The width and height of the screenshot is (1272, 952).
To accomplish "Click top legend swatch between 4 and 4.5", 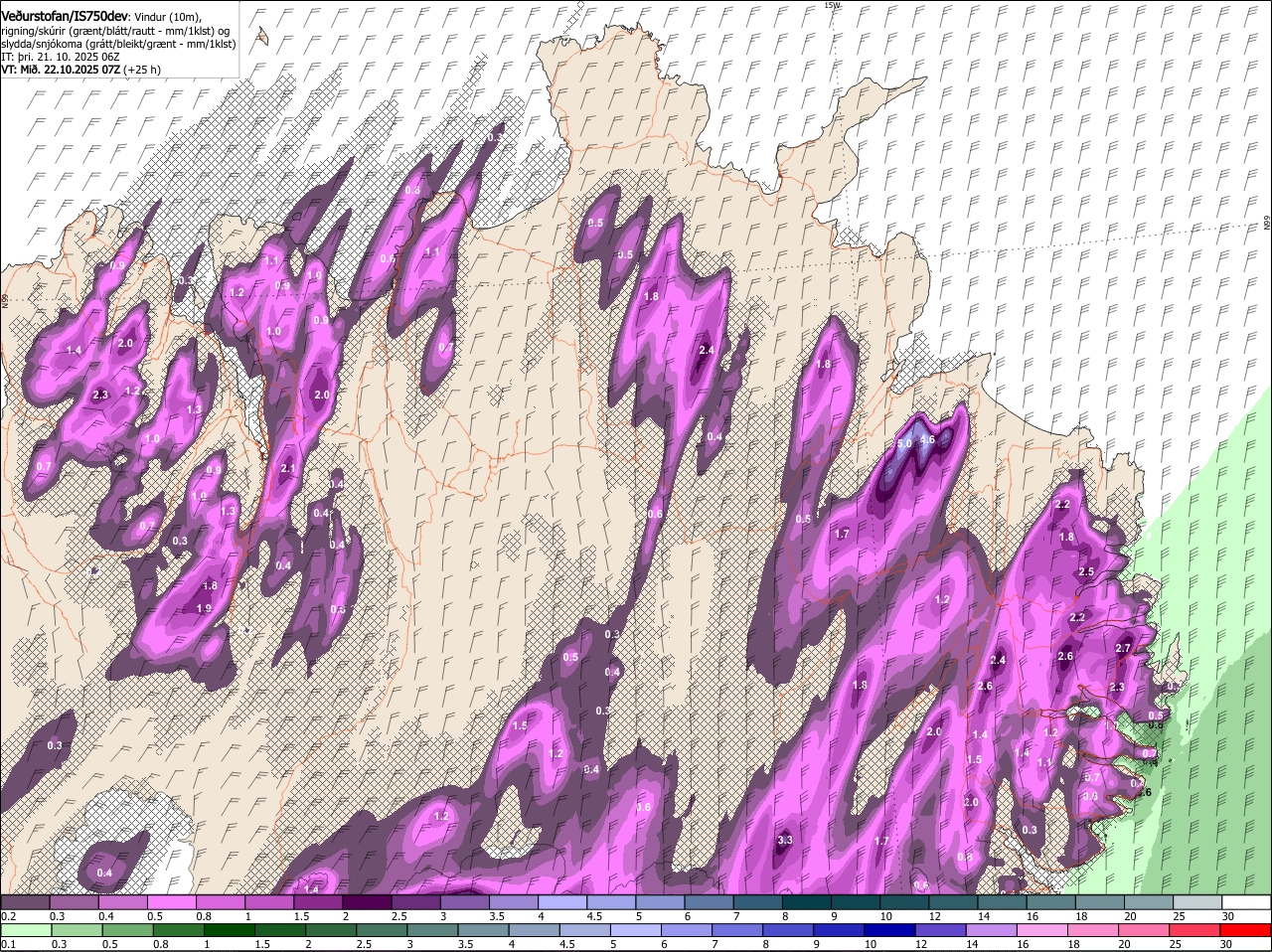I will [562, 902].
